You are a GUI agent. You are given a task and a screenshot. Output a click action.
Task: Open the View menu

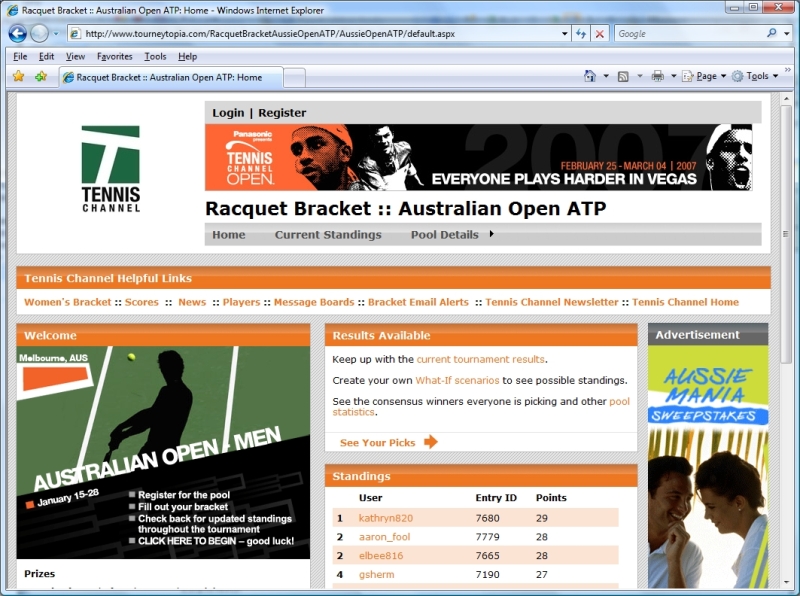coord(75,56)
